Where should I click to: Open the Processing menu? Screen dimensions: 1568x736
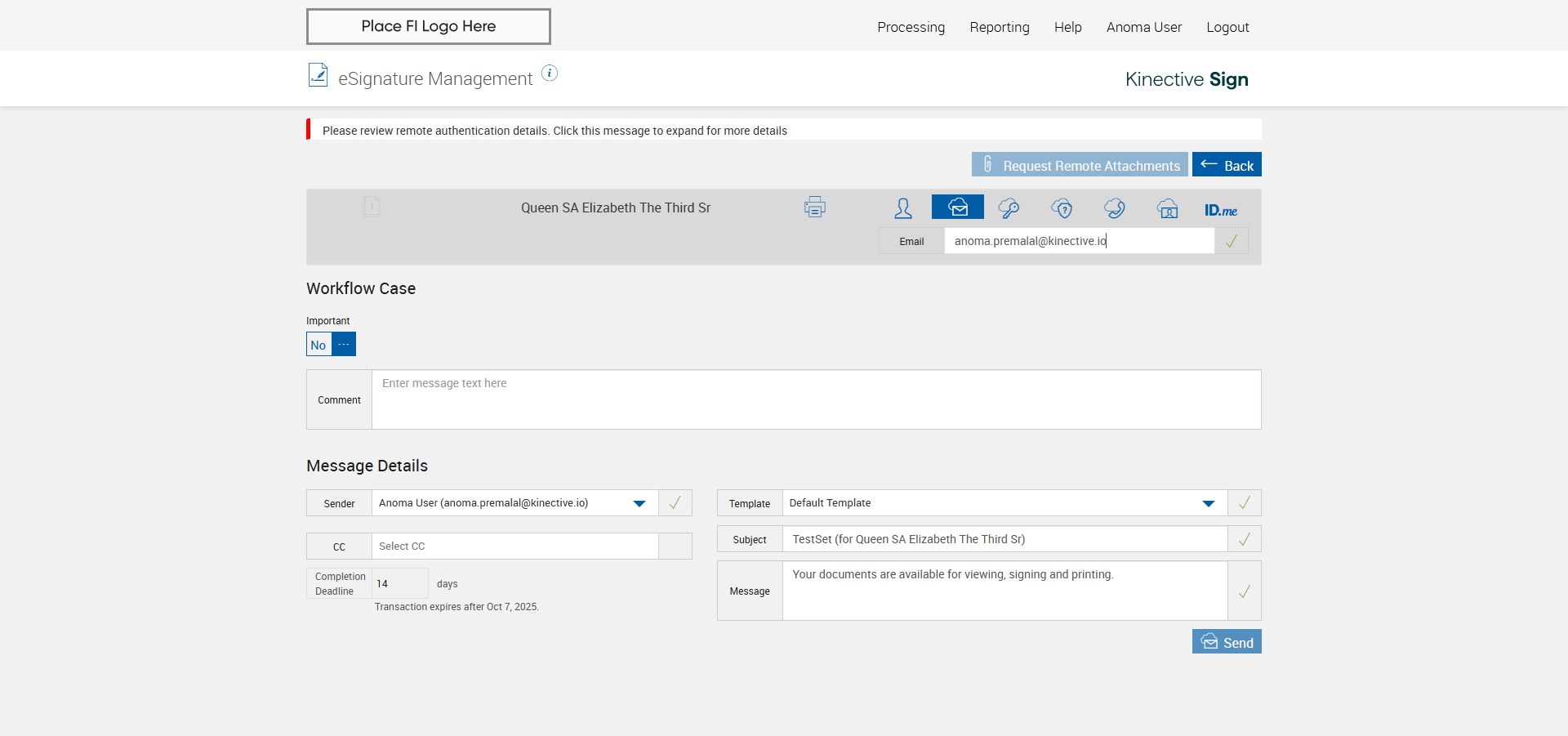point(911,27)
